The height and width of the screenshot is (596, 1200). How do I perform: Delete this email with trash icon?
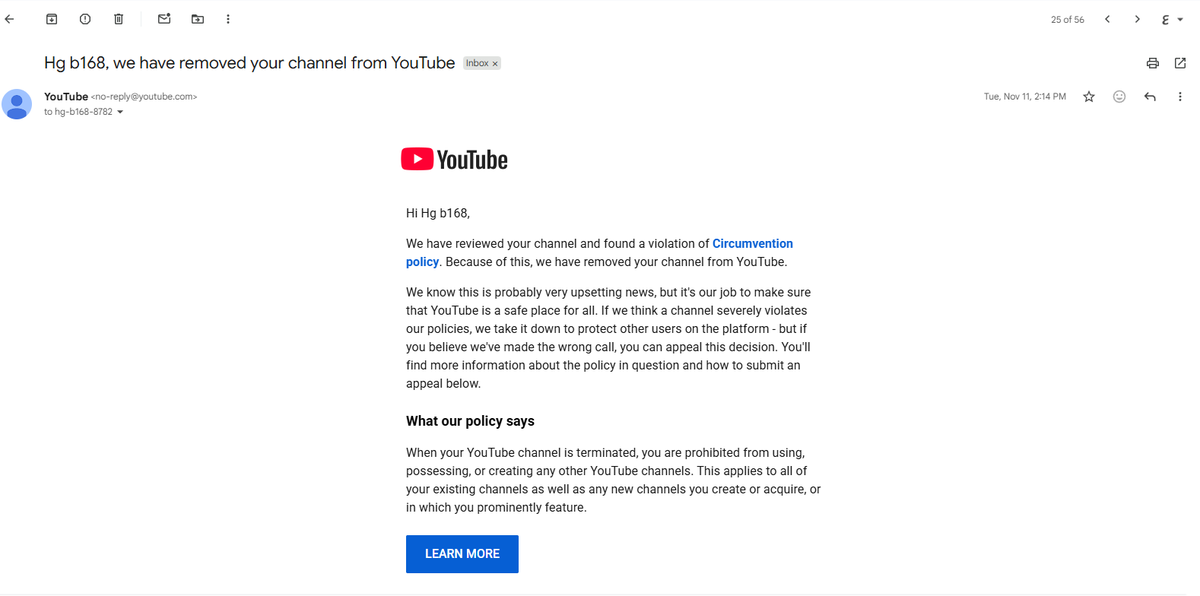[x=118, y=19]
